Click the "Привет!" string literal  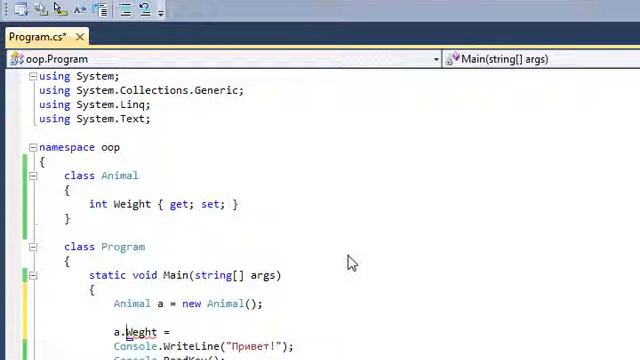point(253,346)
